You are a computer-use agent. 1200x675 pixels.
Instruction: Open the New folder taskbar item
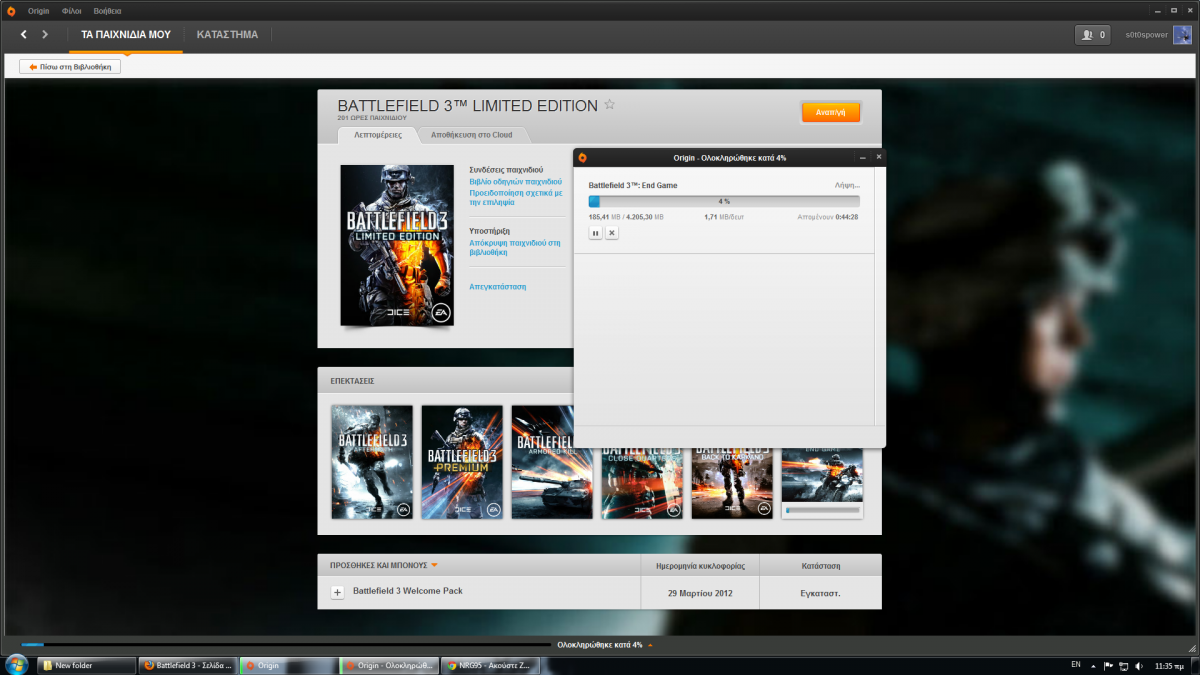click(x=85, y=665)
